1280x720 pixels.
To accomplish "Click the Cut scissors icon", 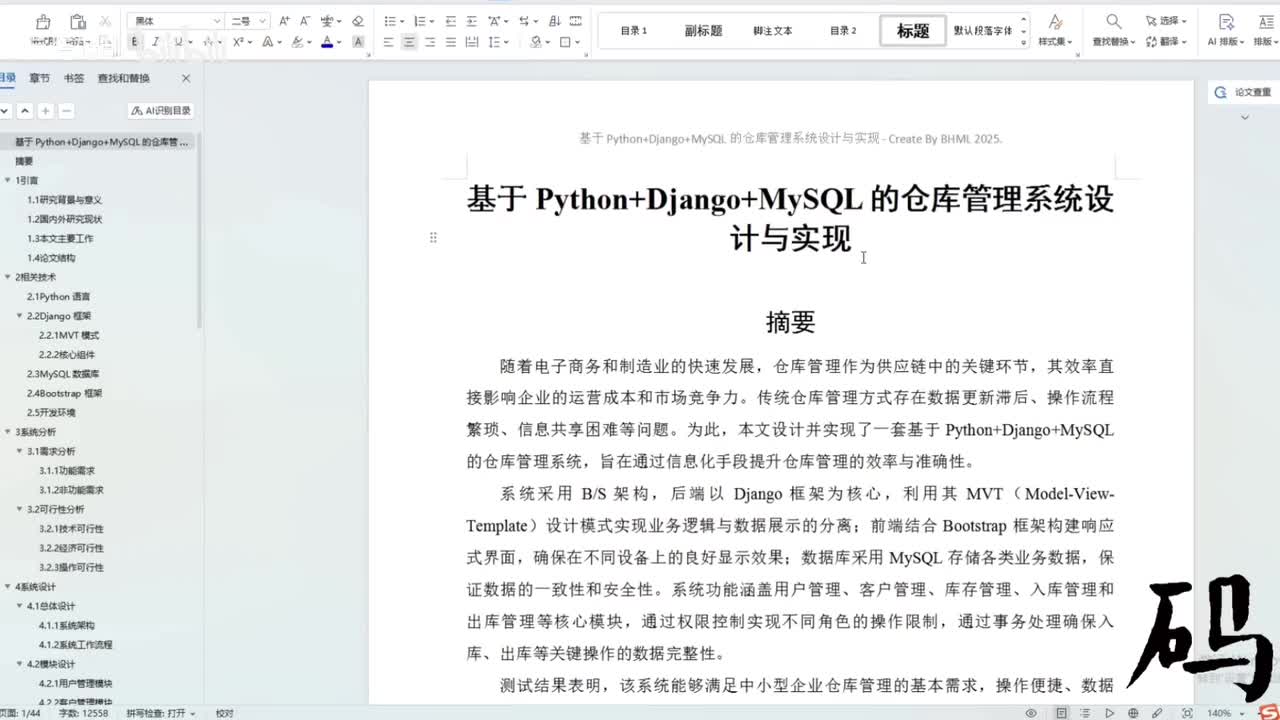I will (106, 21).
